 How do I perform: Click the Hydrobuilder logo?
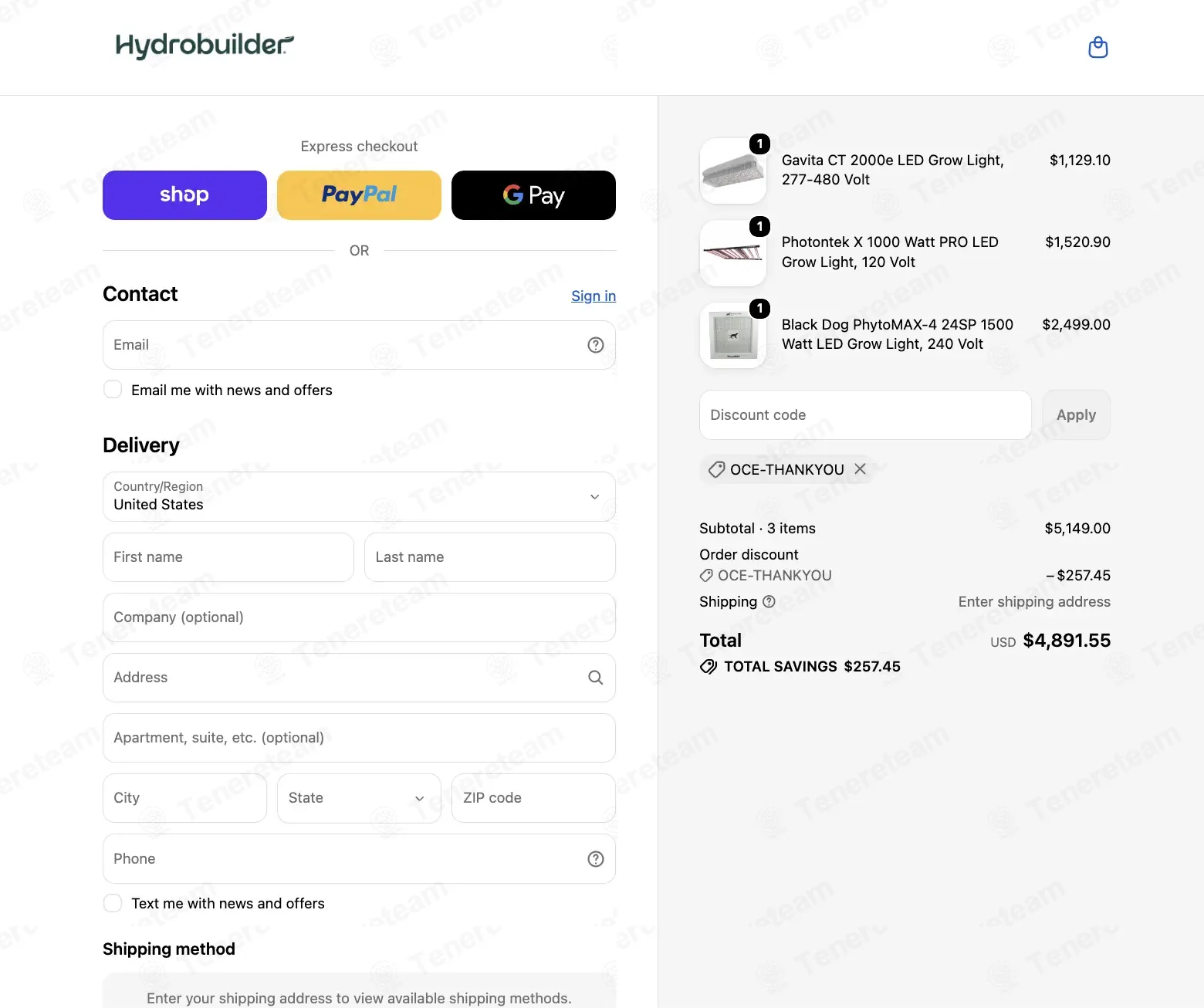205,46
